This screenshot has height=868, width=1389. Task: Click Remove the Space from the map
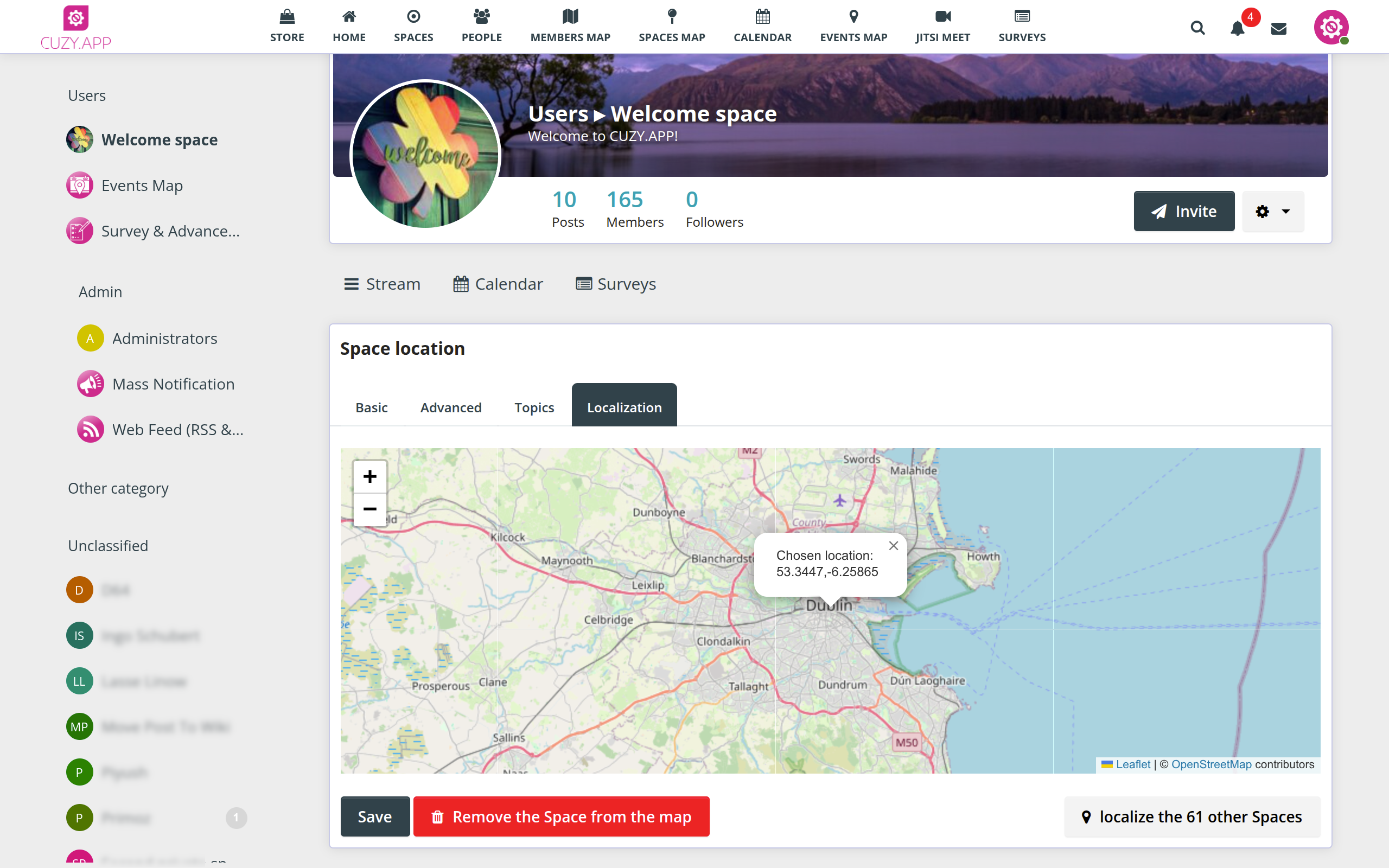click(561, 816)
